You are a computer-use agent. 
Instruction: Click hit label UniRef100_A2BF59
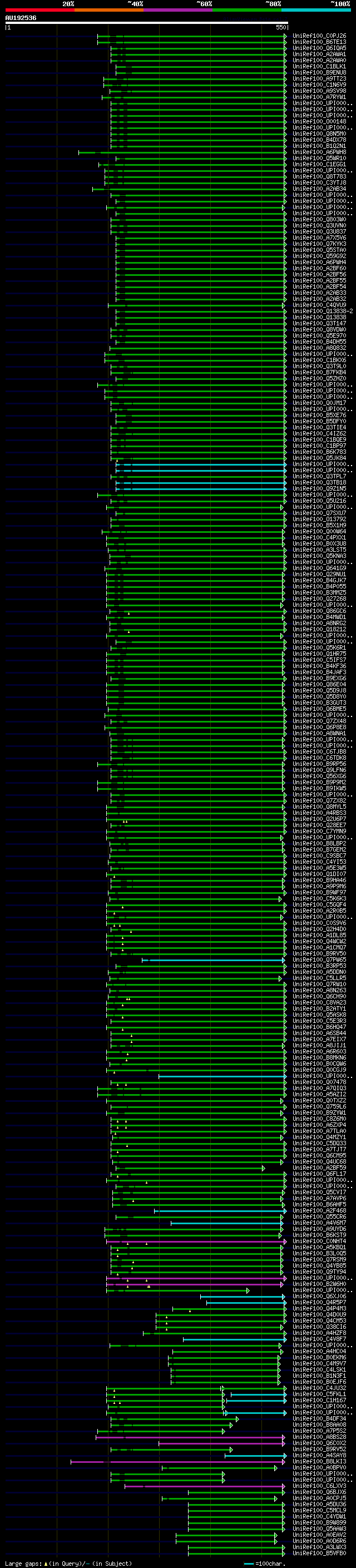tap(319, 1168)
